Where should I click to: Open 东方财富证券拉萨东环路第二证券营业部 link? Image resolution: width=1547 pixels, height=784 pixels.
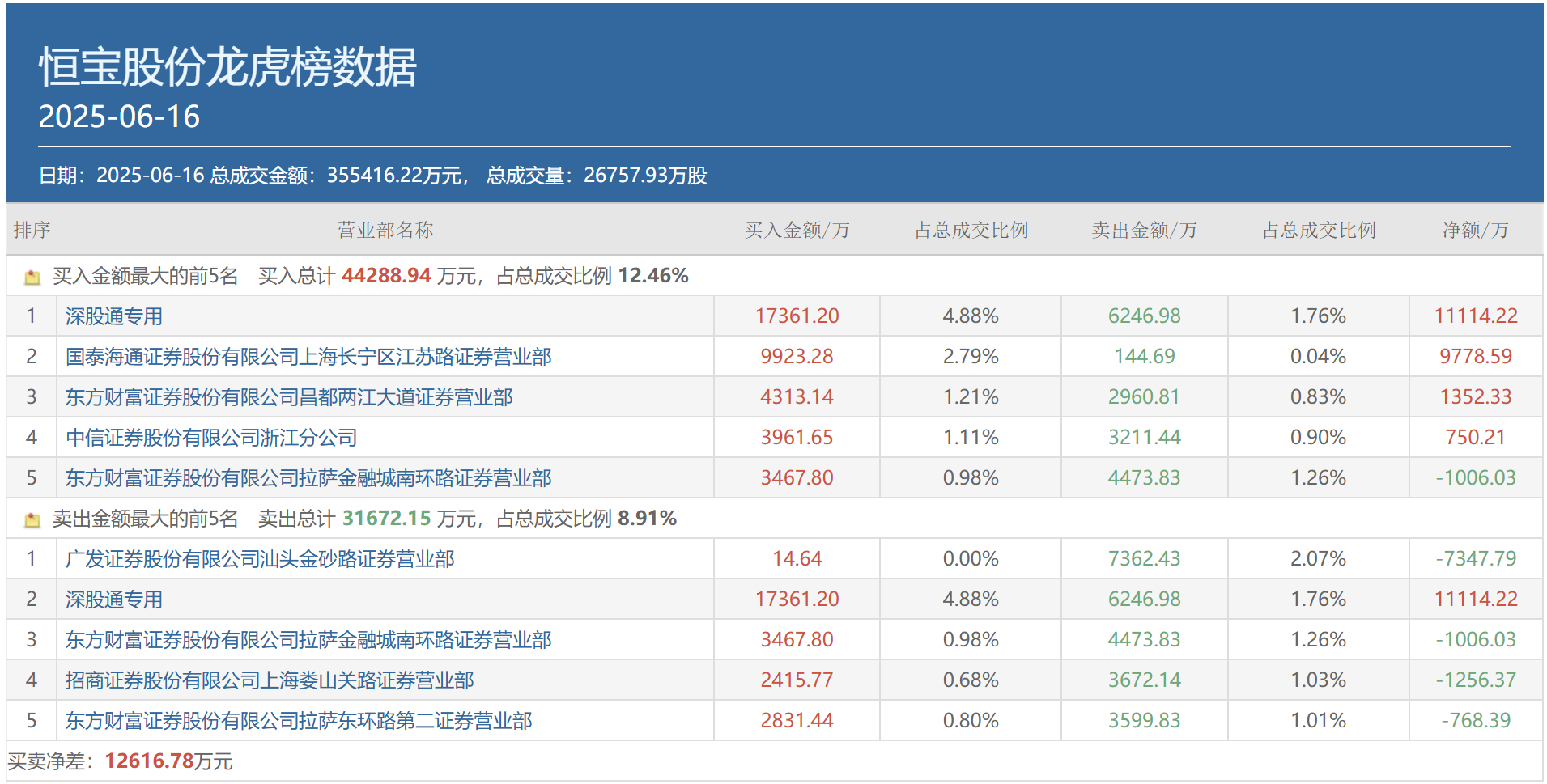pos(298,721)
